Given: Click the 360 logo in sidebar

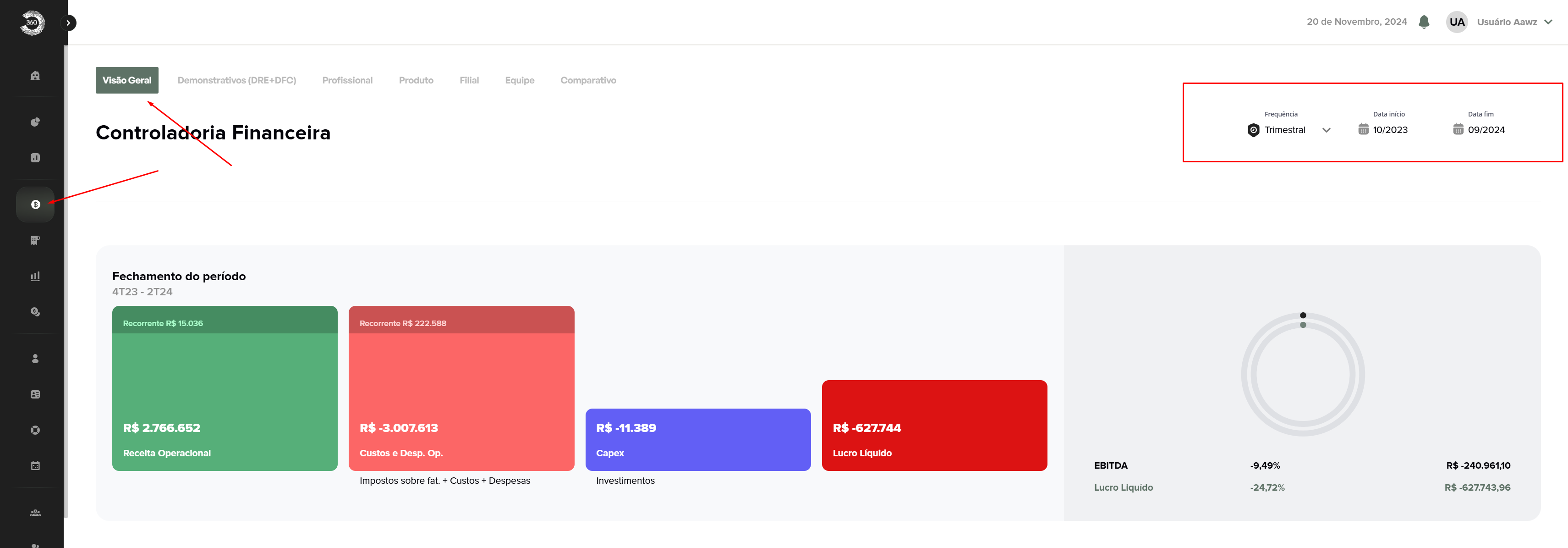Looking at the screenshot, I should point(32,23).
